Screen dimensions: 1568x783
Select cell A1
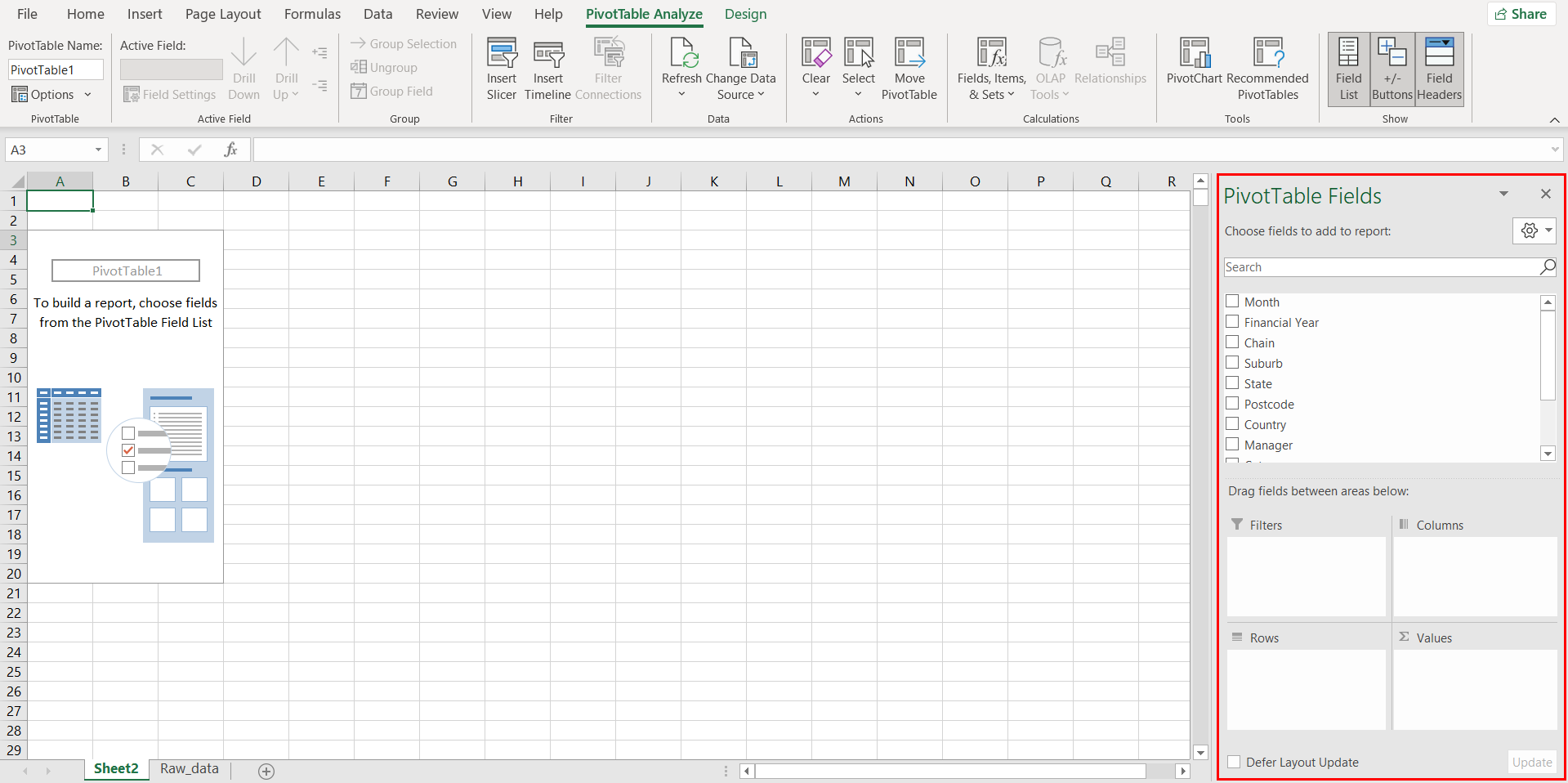(60, 200)
